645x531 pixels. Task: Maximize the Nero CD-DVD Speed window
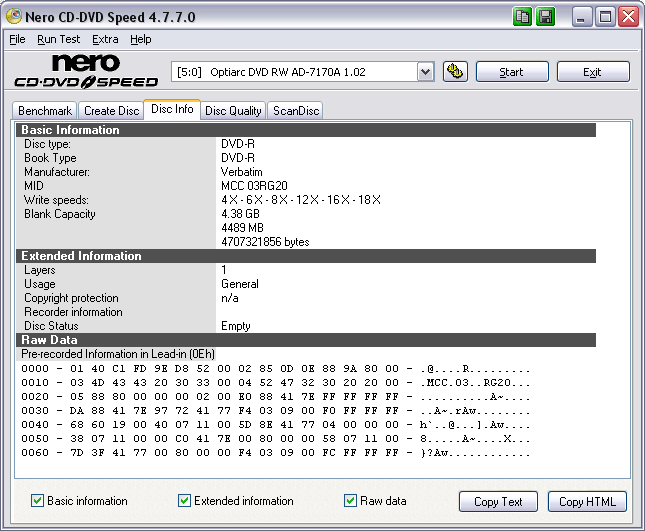tap(605, 17)
